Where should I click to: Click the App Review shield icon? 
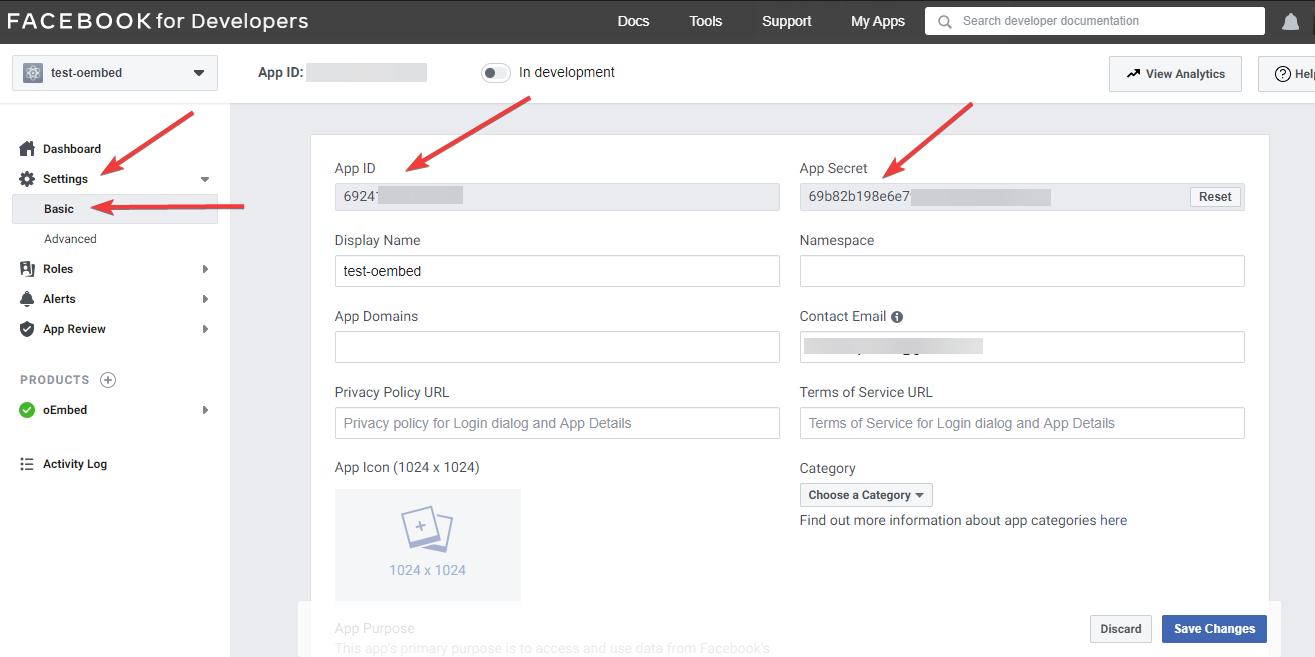click(x=27, y=329)
